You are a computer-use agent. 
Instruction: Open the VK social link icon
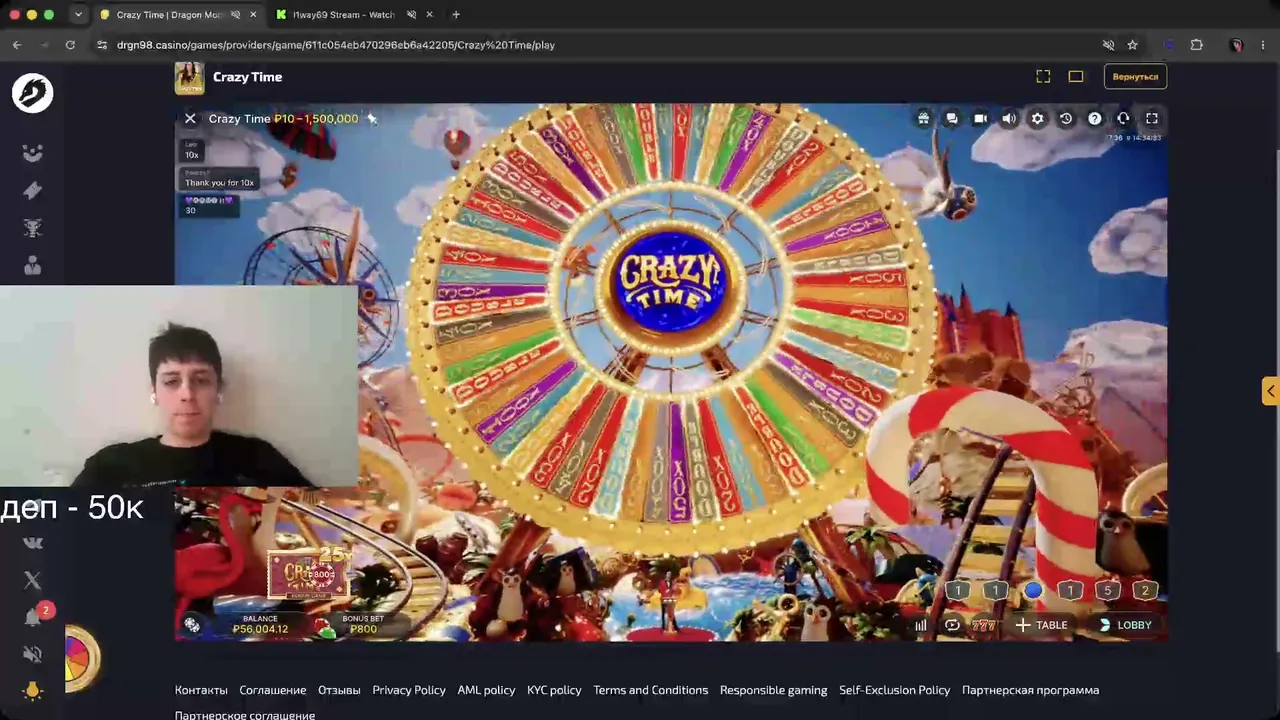32,543
